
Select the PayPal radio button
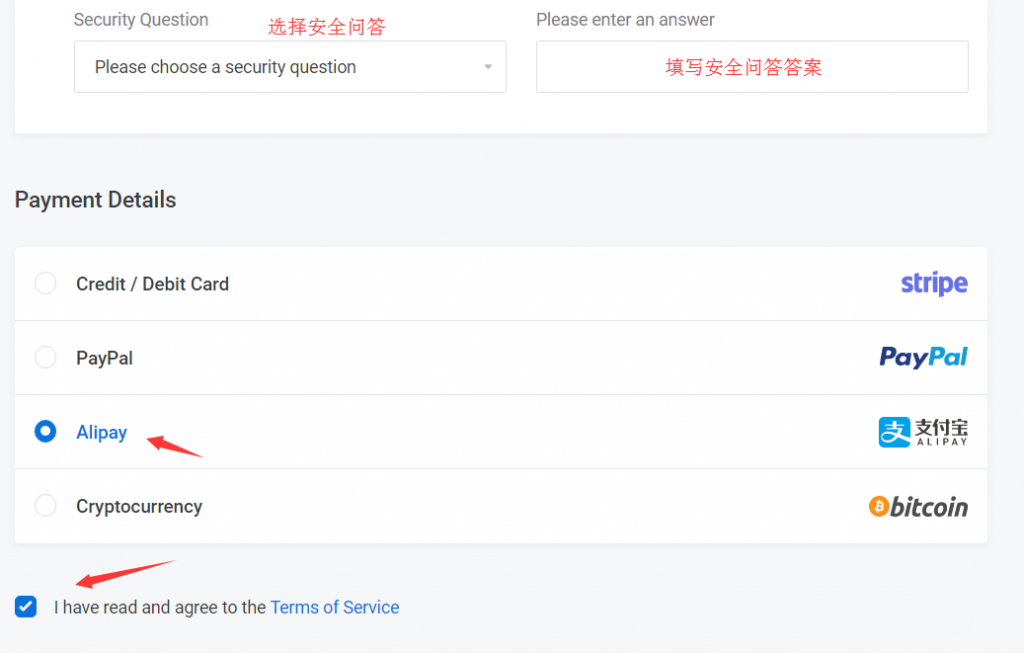click(x=45, y=357)
